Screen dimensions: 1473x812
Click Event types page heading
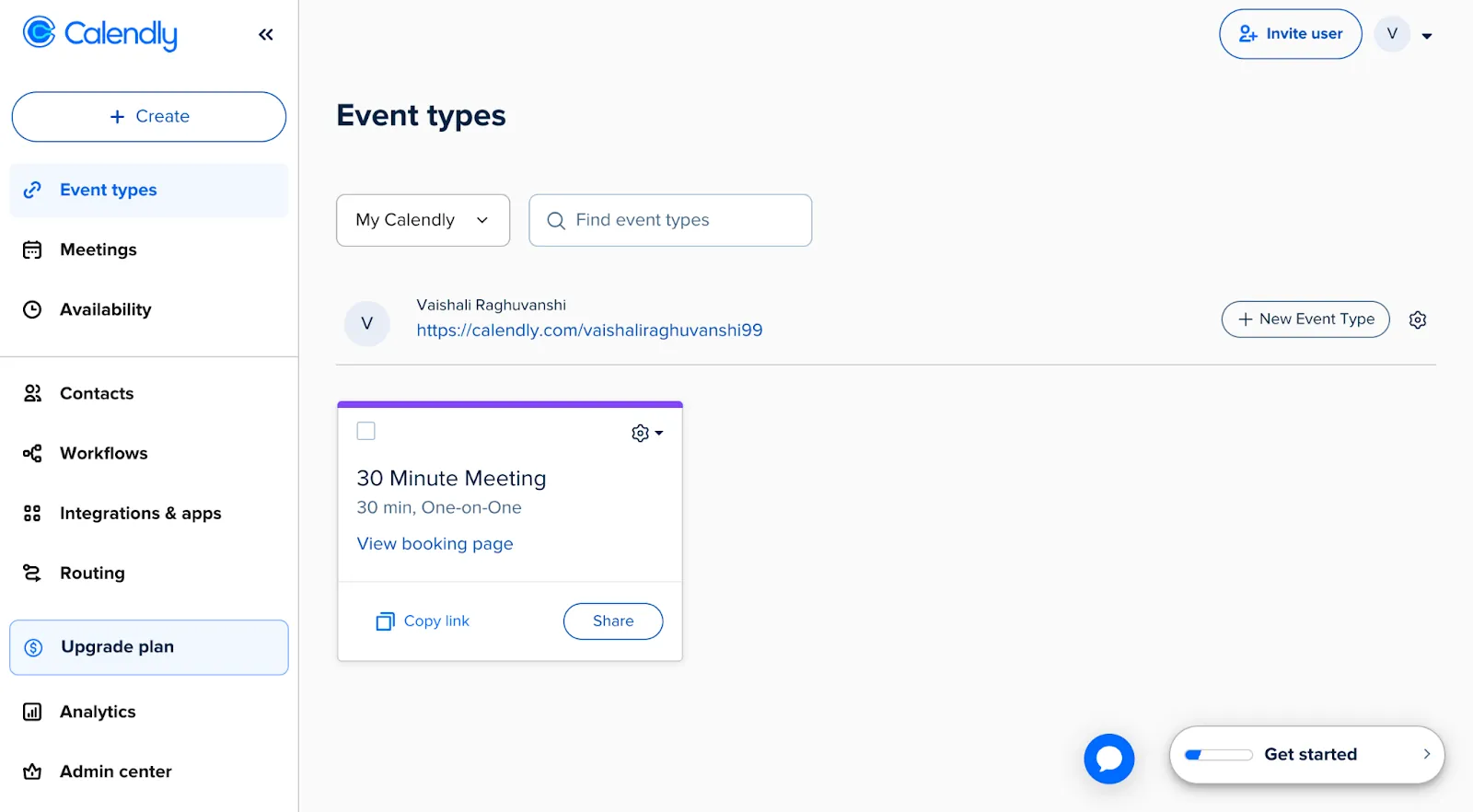click(x=421, y=116)
